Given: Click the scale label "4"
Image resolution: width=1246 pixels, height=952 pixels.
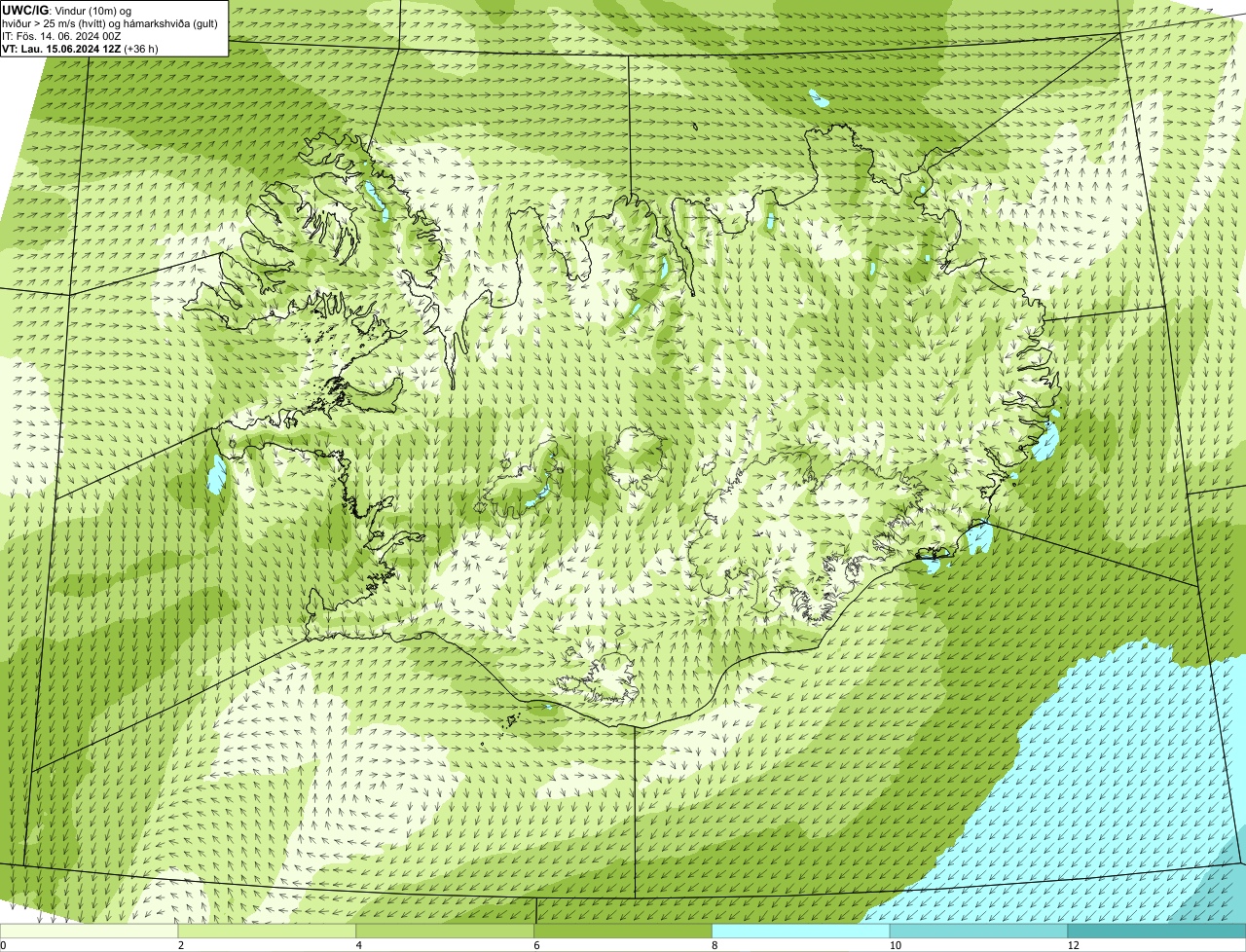Looking at the screenshot, I should click(359, 945).
